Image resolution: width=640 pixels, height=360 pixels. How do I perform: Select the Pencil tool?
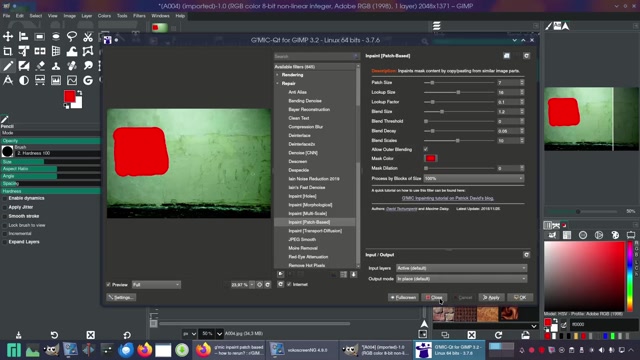click(8, 66)
